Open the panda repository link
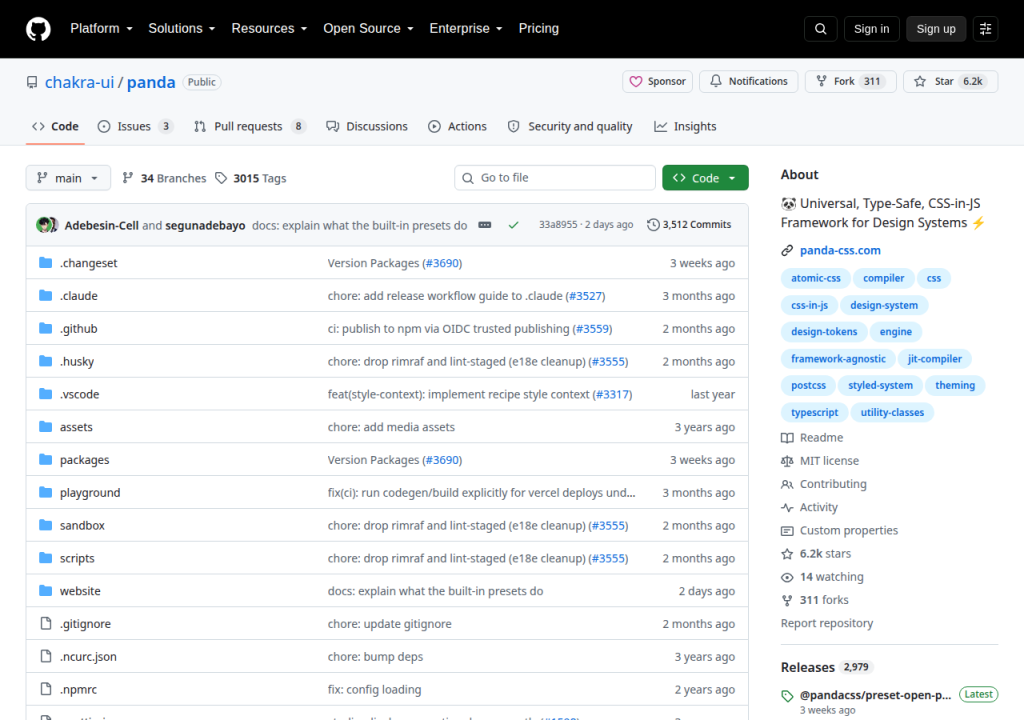Screen dimensions: 1024x720 (x=151, y=82)
